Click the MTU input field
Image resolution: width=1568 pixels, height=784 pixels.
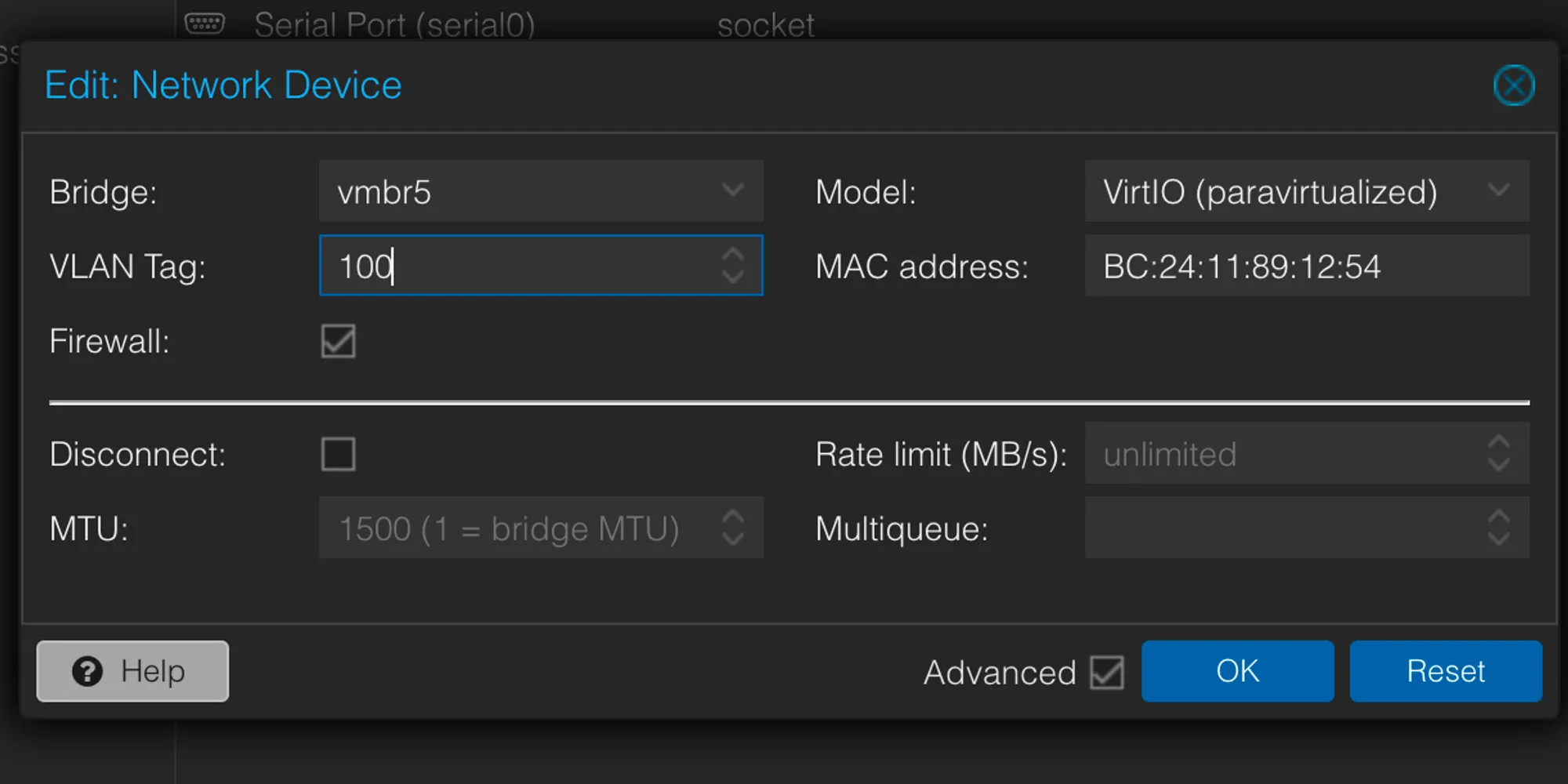pyautogui.click(x=517, y=528)
